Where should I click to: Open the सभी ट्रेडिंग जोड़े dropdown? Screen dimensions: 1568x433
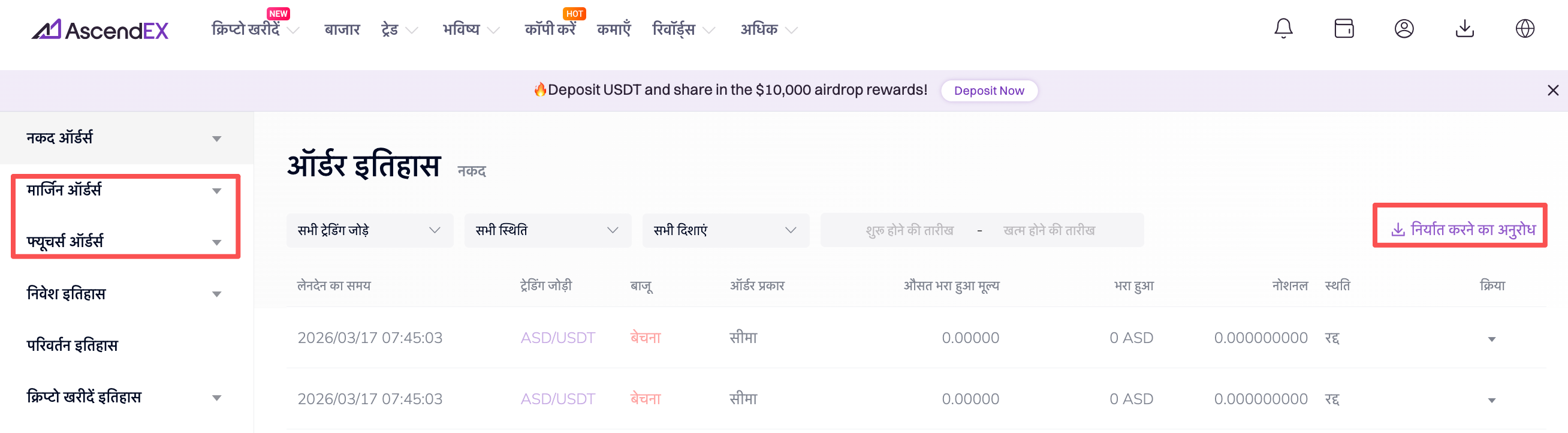(x=369, y=230)
